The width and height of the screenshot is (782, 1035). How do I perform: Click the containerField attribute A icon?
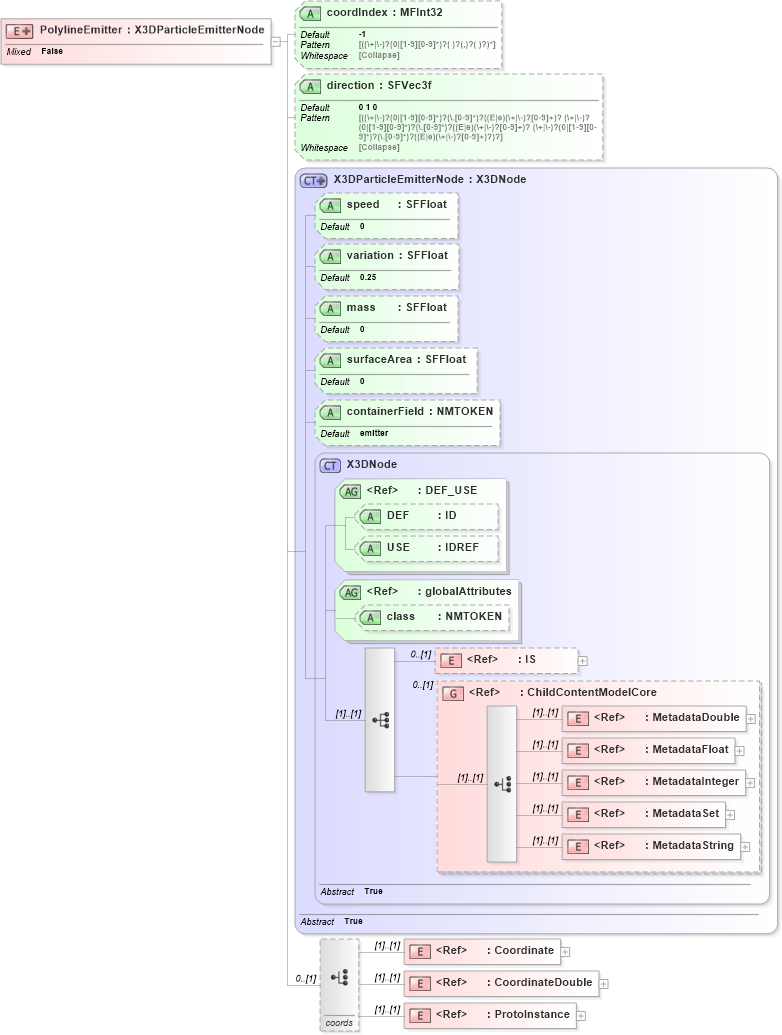[330, 413]
